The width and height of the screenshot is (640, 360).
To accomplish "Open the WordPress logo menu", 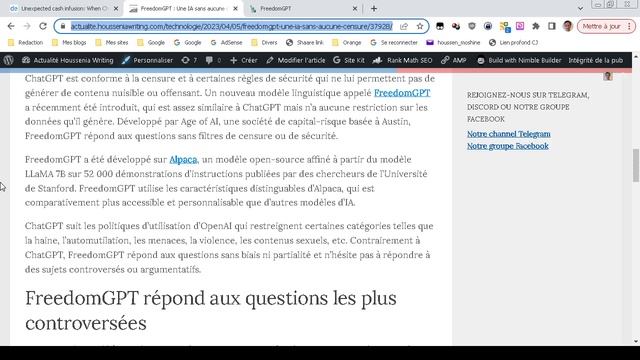I will [x=9, y=60].
